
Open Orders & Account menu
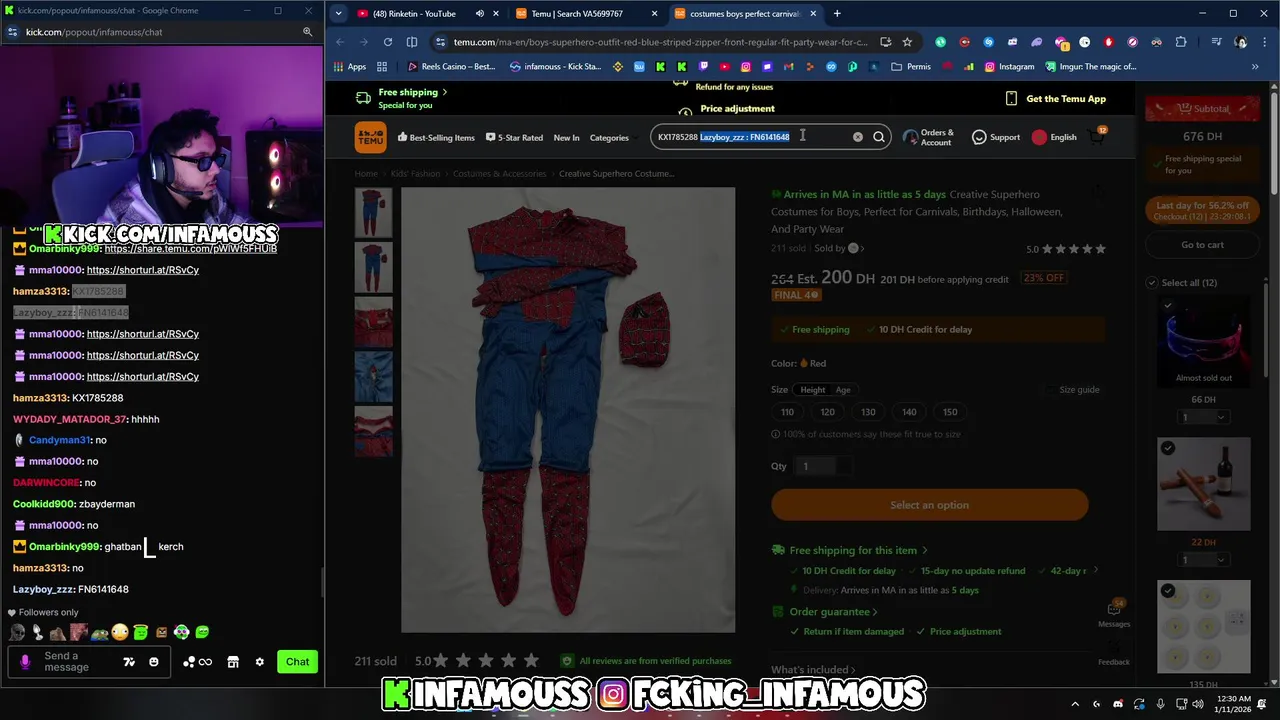click(x=928, y=137)
